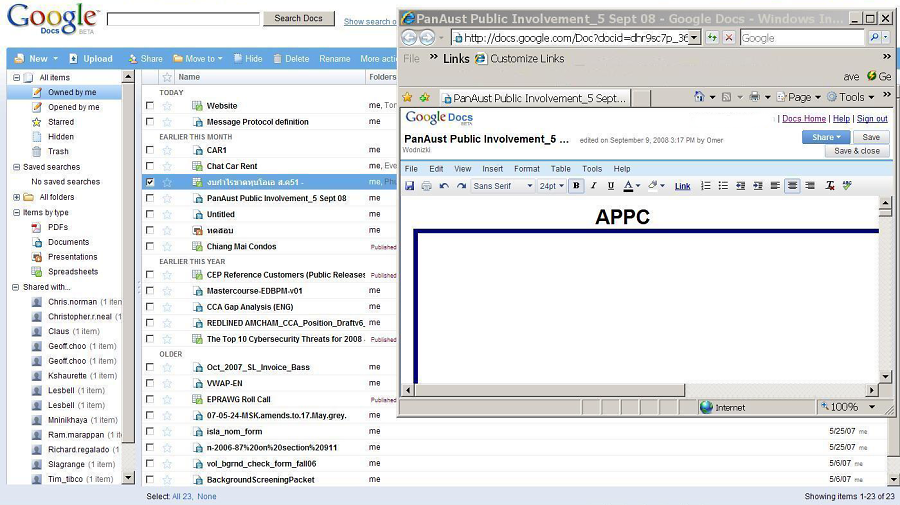The image size is (900, 505).
Task: Click the Google Docs search input field
Action: coord(183,19)
